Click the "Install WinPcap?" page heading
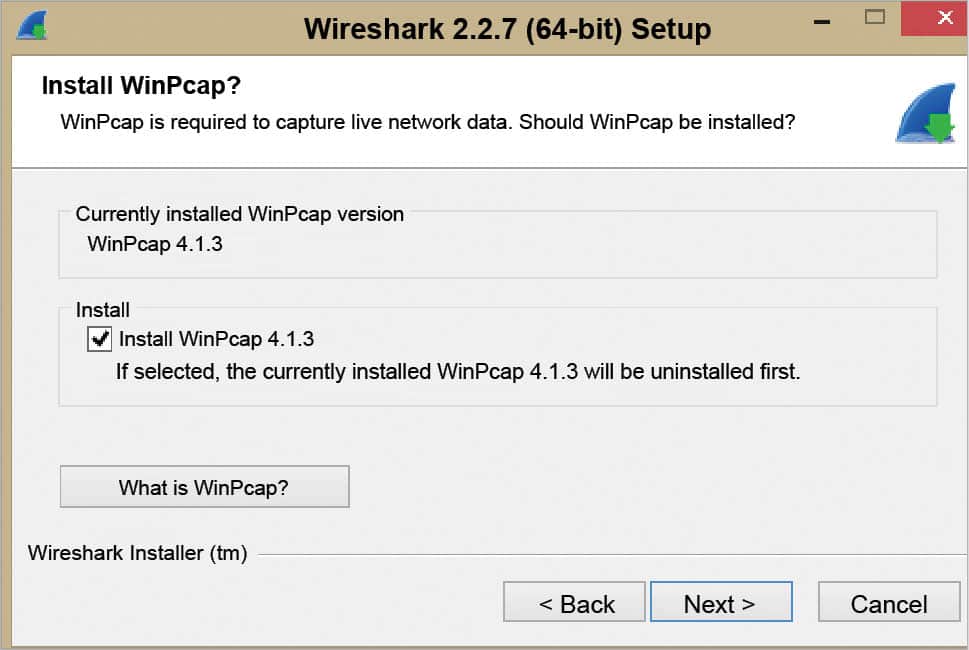Screen dimensions: 969x650 pyautogui.click(x=141, y=86)
